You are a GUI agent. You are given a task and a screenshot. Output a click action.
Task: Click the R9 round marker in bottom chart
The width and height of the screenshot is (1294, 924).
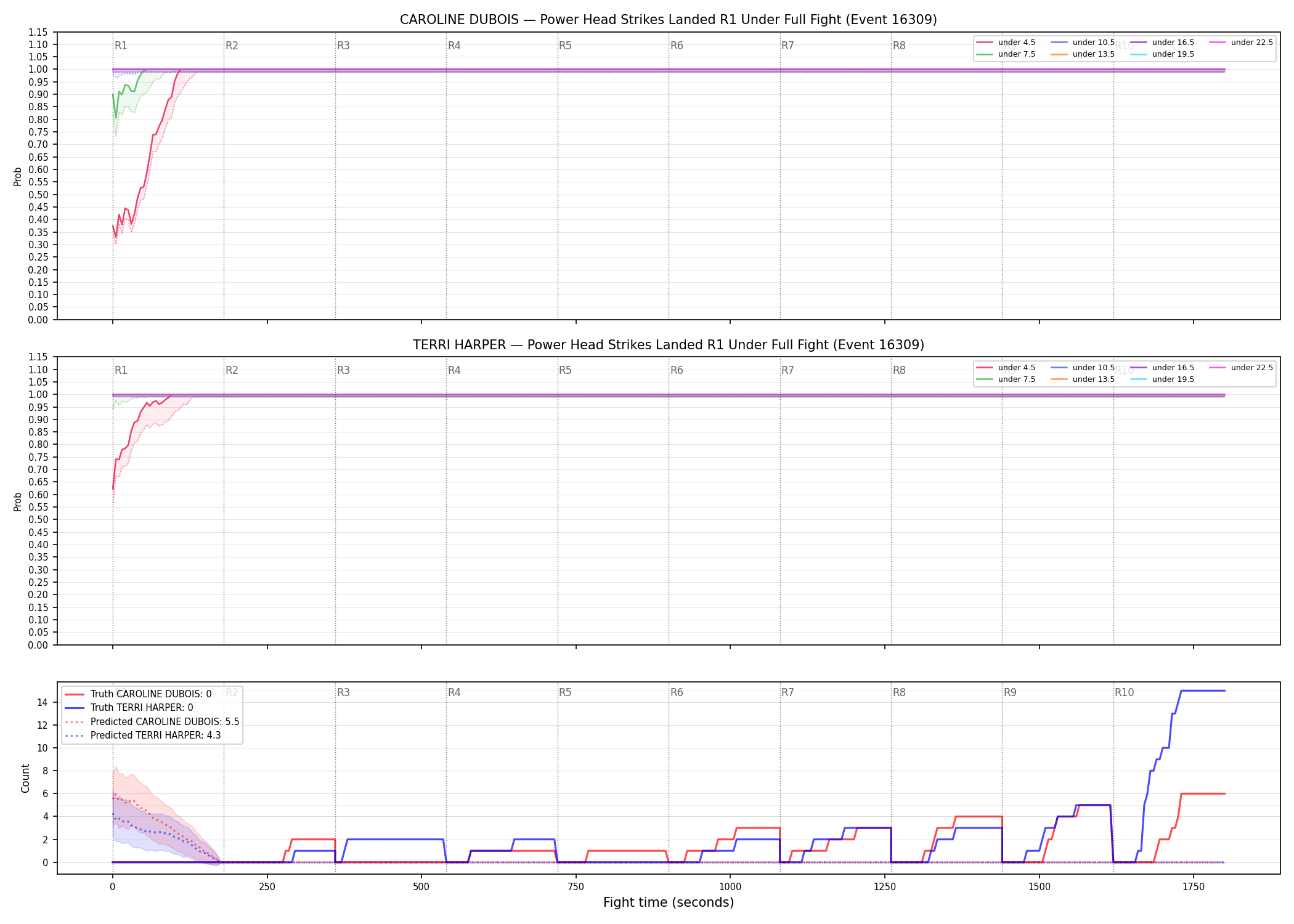pyautogui.click(x=1010, y=692)
